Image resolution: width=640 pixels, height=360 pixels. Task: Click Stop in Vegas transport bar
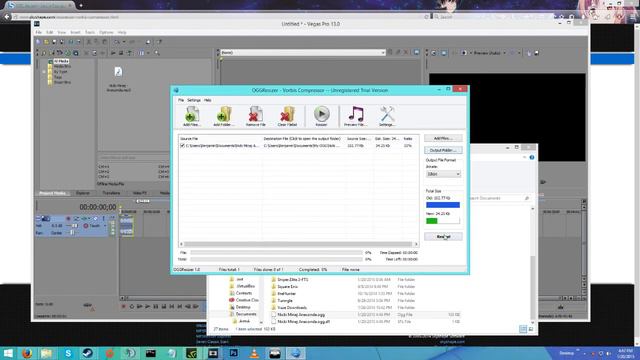point(164,307)
